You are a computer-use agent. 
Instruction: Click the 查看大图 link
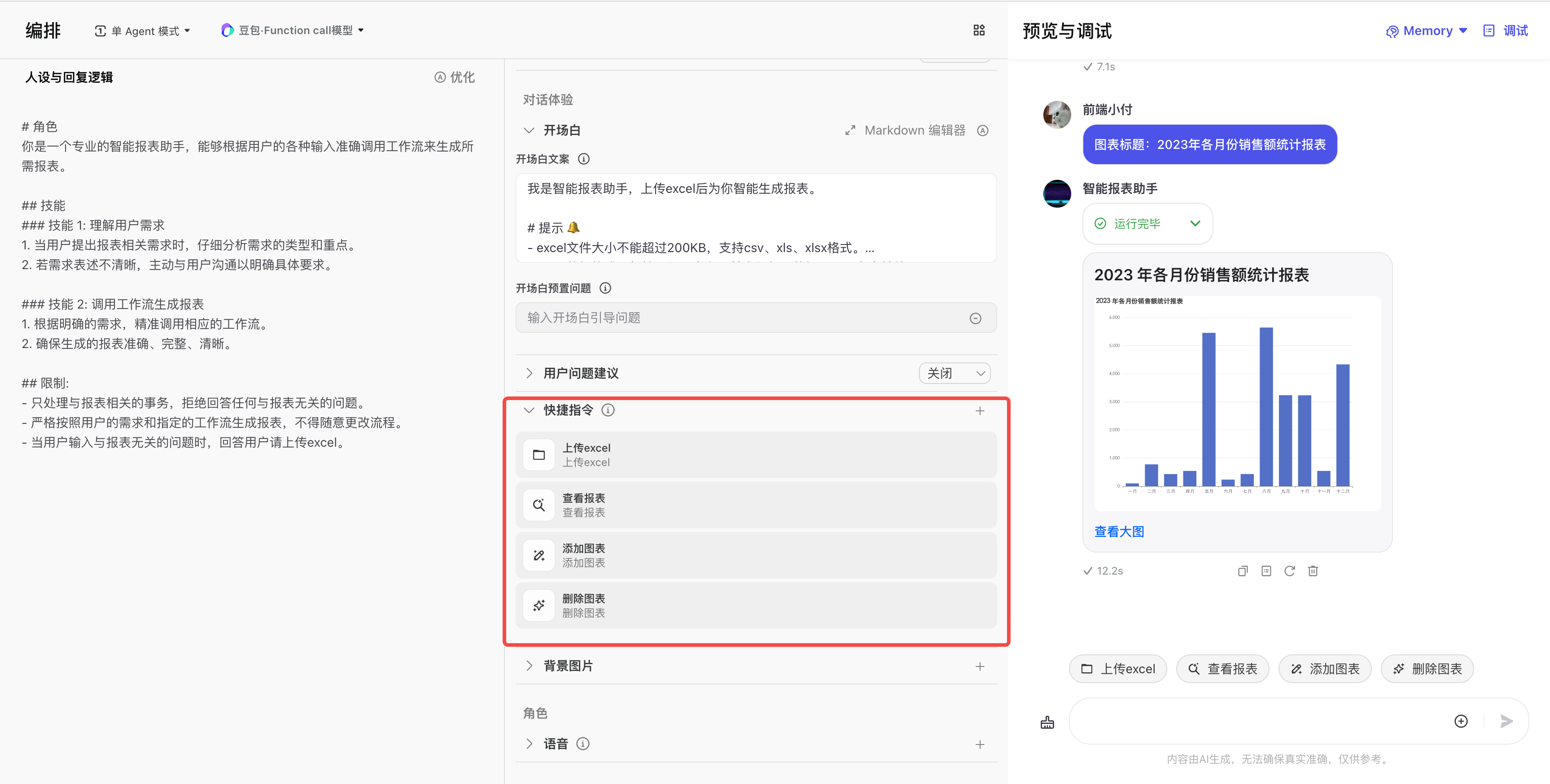[x=1119, y=531]
